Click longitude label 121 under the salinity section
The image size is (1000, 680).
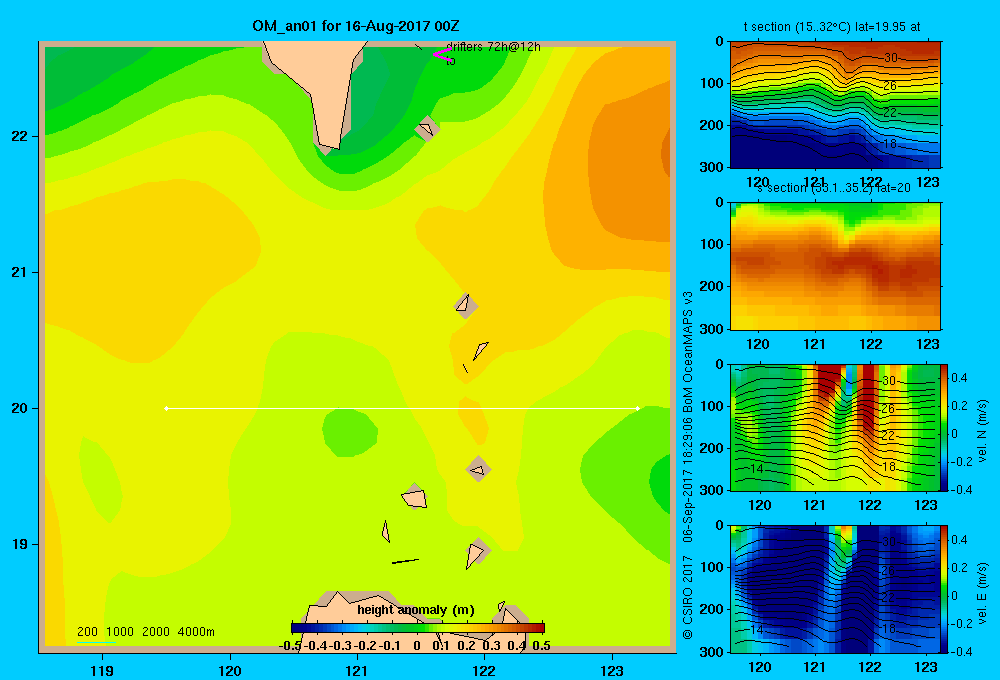point(814,344)
